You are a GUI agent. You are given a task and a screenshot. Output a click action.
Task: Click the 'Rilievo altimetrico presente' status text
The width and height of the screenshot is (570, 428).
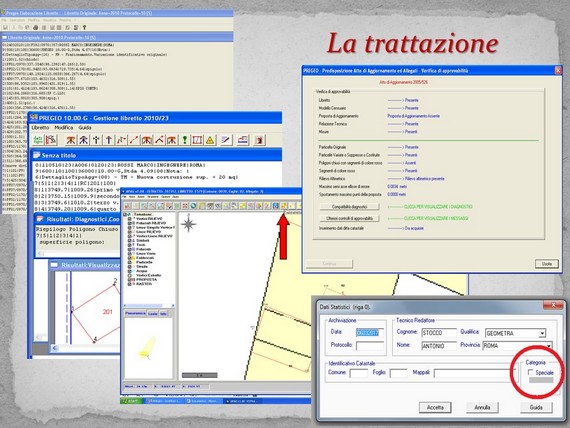425,179
